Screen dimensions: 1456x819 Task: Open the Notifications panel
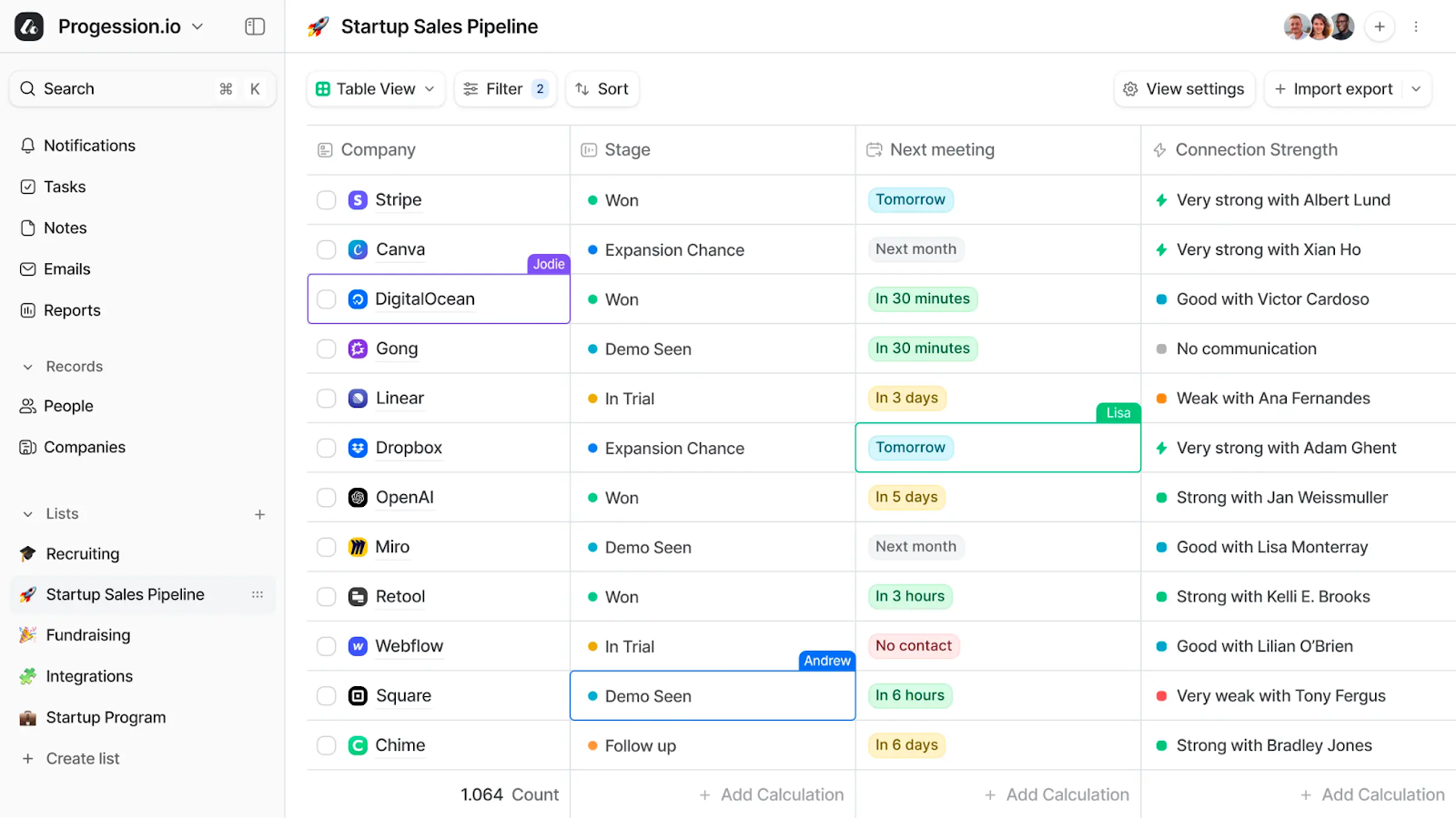click(88, 145)
